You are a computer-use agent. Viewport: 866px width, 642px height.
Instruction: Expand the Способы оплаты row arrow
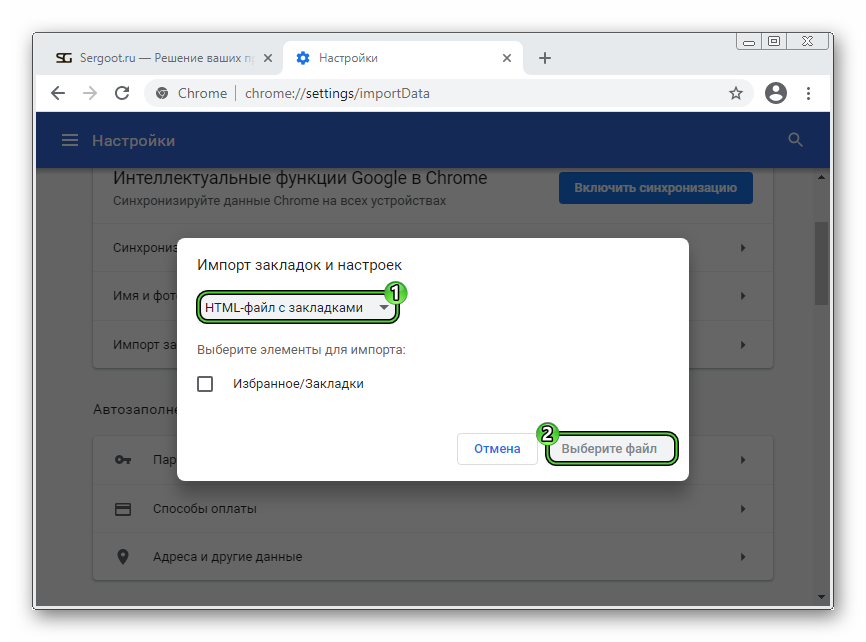(x=743, y=509)
